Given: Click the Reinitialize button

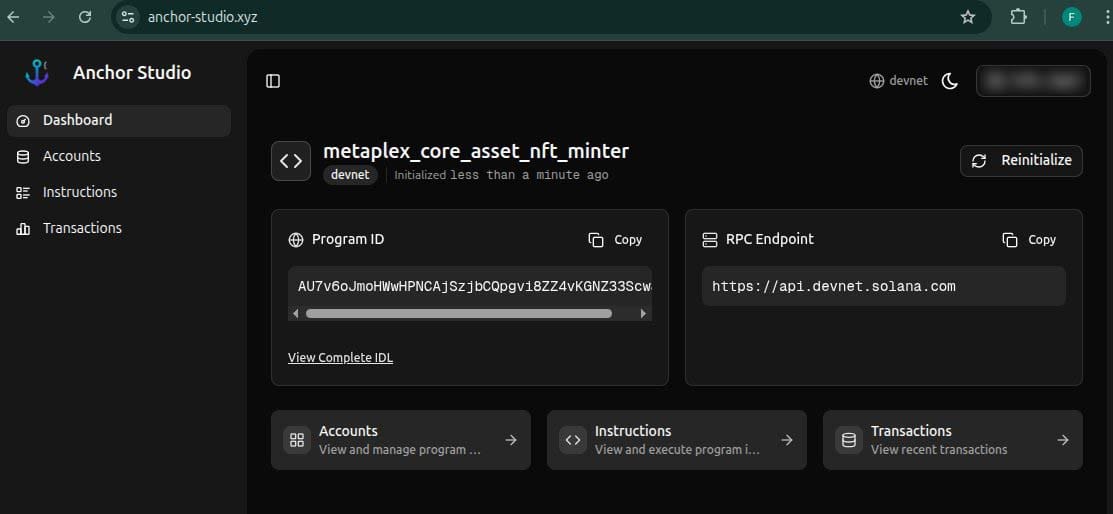Looking at the screenshot, I should click(x=1021, y=160).
